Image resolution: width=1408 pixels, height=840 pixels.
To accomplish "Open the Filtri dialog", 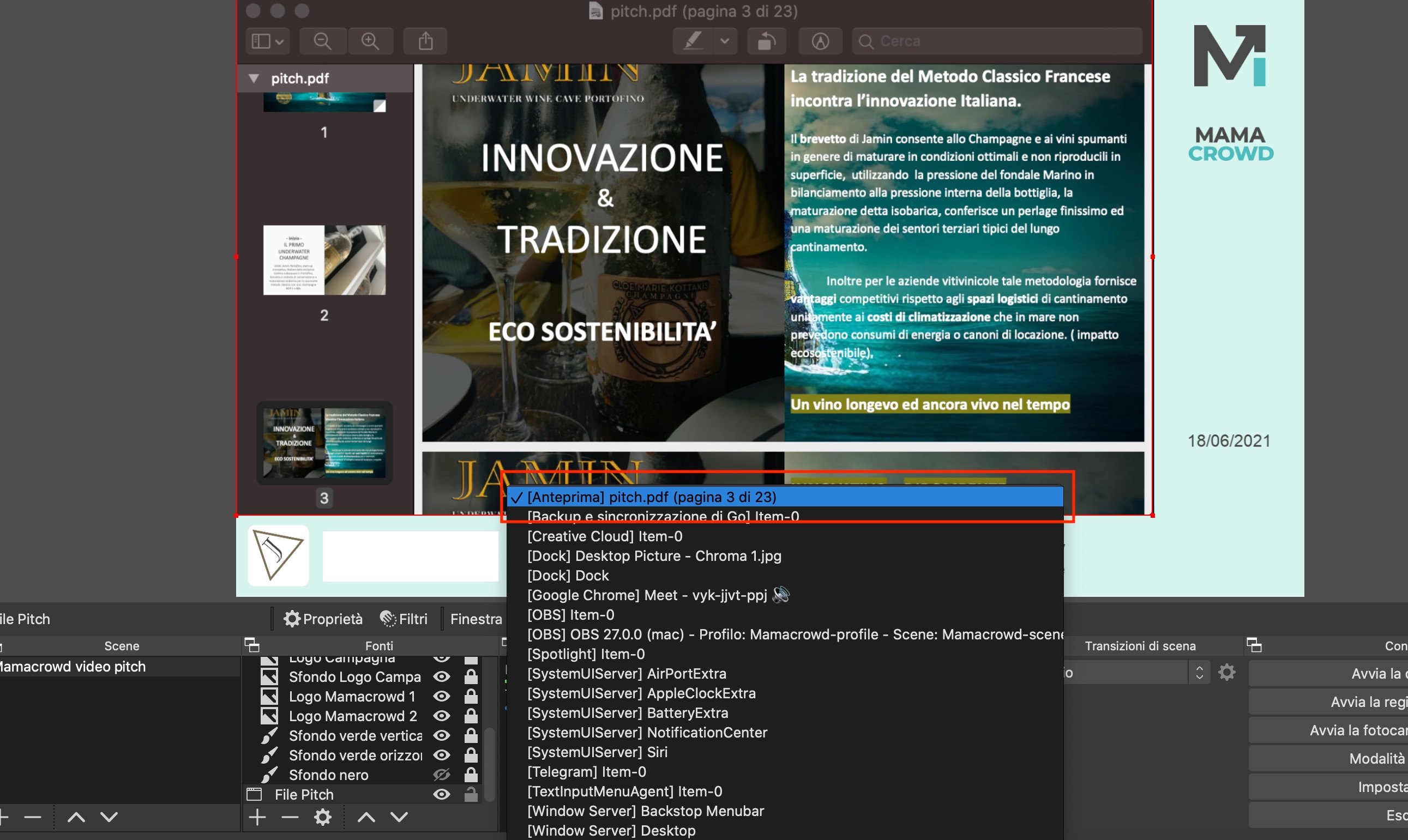I will (404, 619).
